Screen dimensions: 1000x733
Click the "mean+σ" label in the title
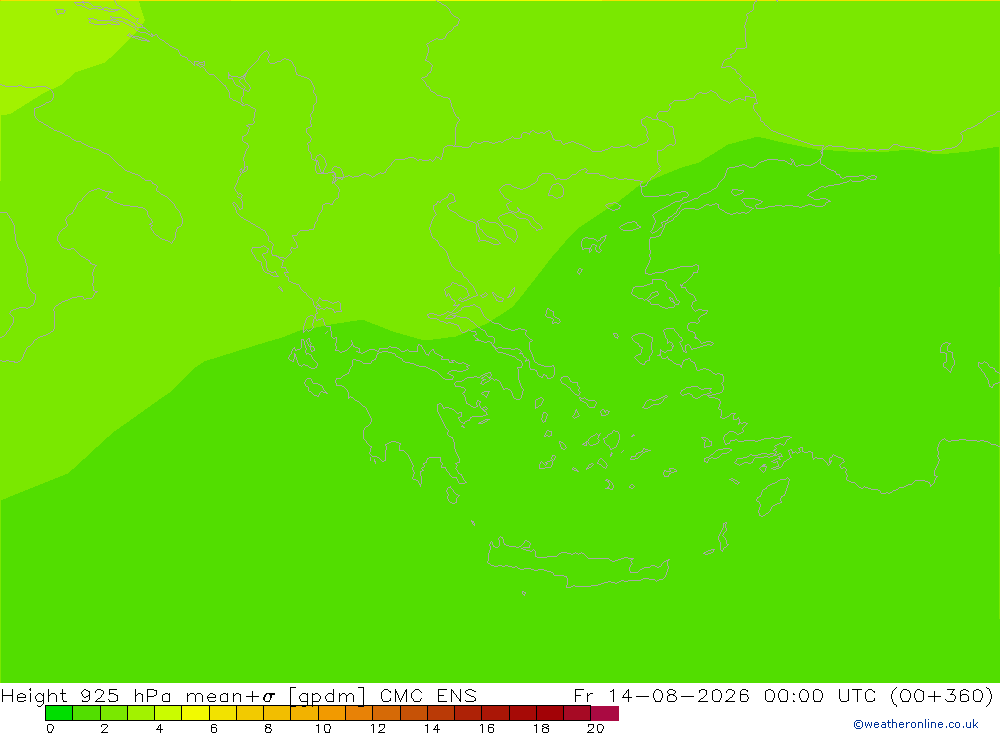tap(230, 696)
